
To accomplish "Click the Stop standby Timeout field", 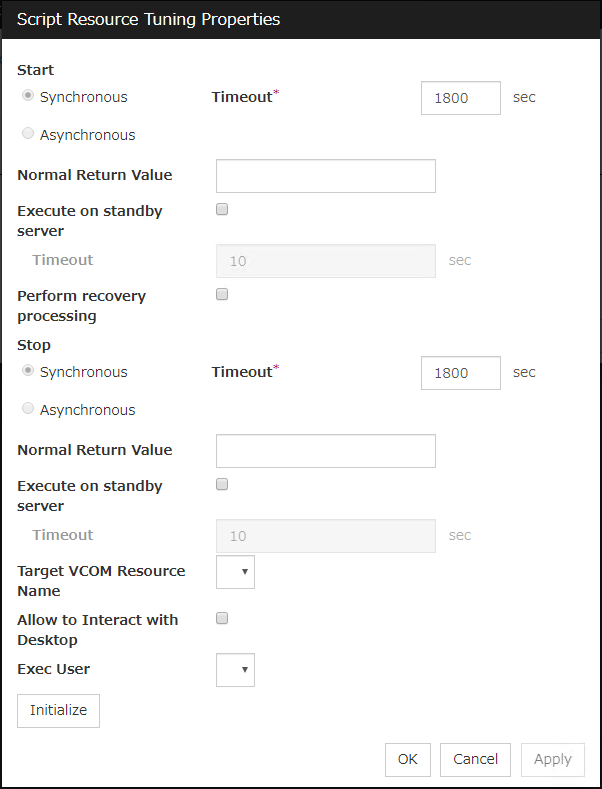I will tap(325, 536).
